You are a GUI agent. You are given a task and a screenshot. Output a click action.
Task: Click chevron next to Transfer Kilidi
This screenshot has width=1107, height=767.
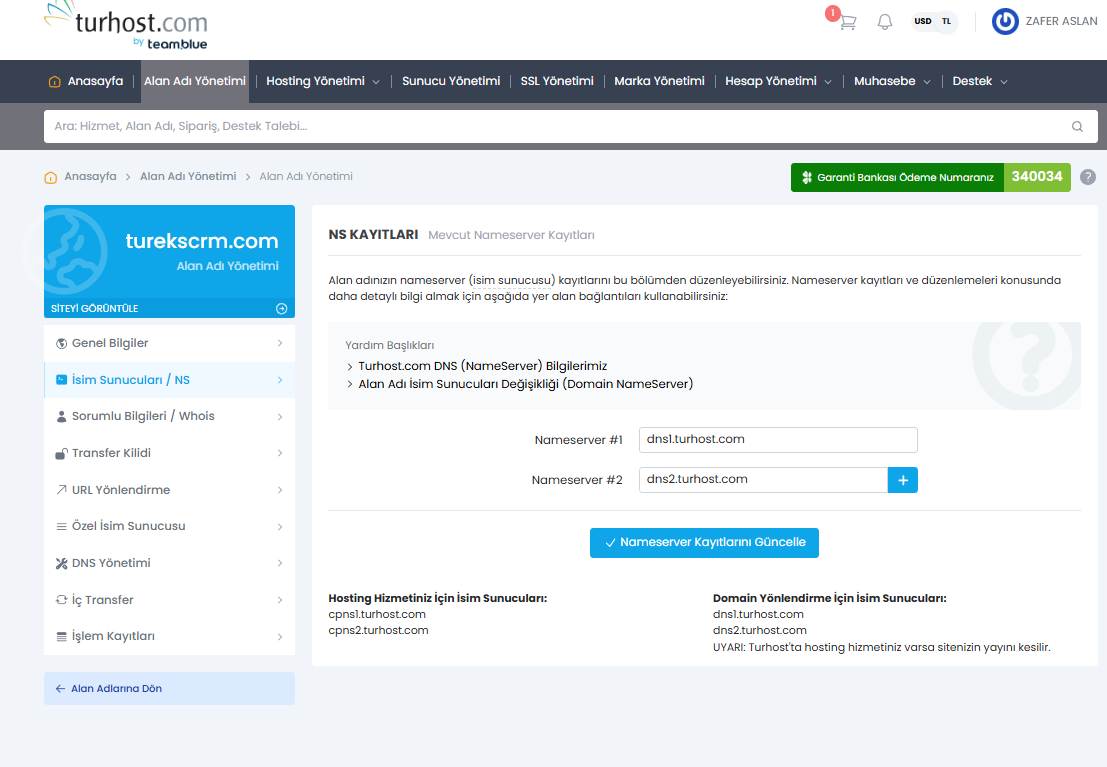[280, 453]
